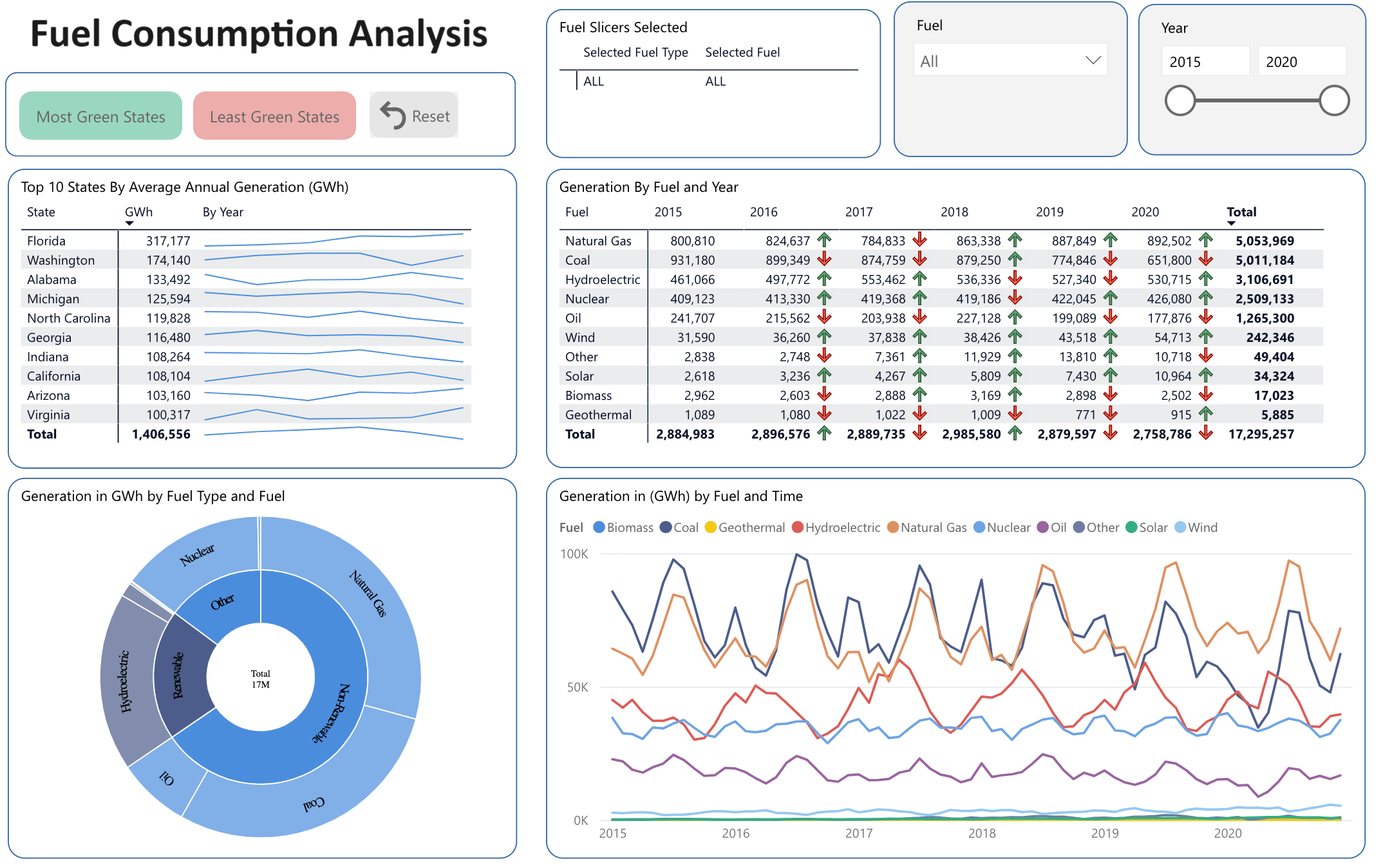Click the Hydroelectric legend color dot

pyautogui.click(x=798, y=527)
